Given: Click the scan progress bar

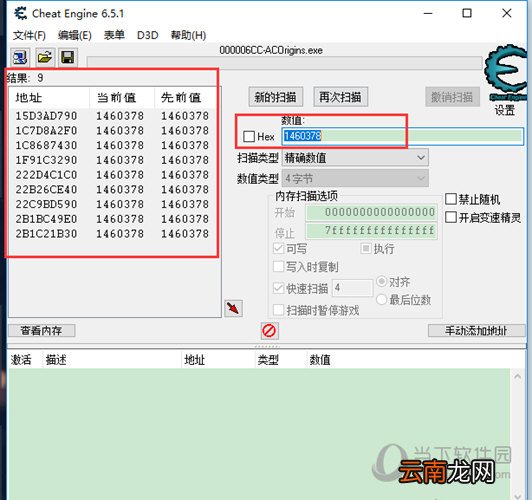Looking at the screenshot, I should click(x=284, y=62).
